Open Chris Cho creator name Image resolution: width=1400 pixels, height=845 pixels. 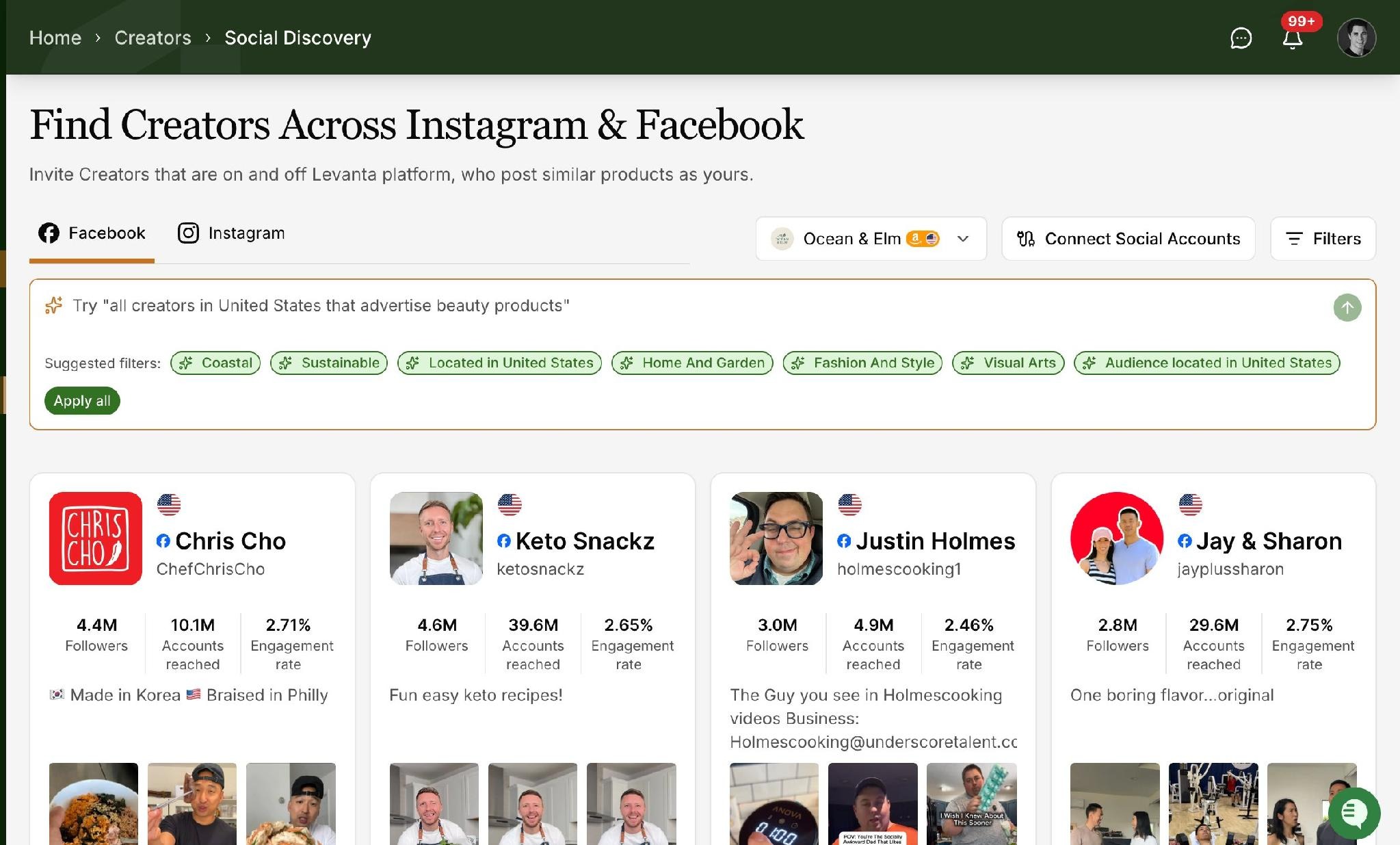[x=230, y=541]
